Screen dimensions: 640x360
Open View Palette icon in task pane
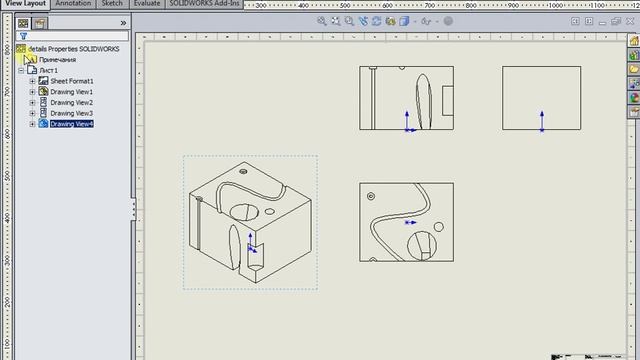tap(634, 84)
